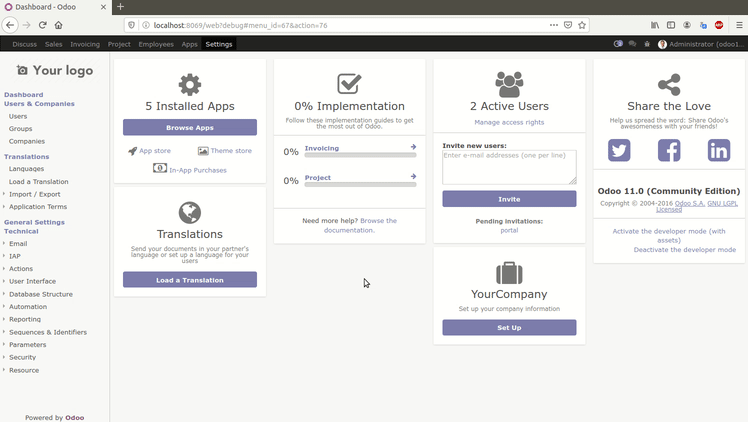Click Activate developer mode with assets
This screenshot has width=748, height=422.
click(x=669, y=236)
